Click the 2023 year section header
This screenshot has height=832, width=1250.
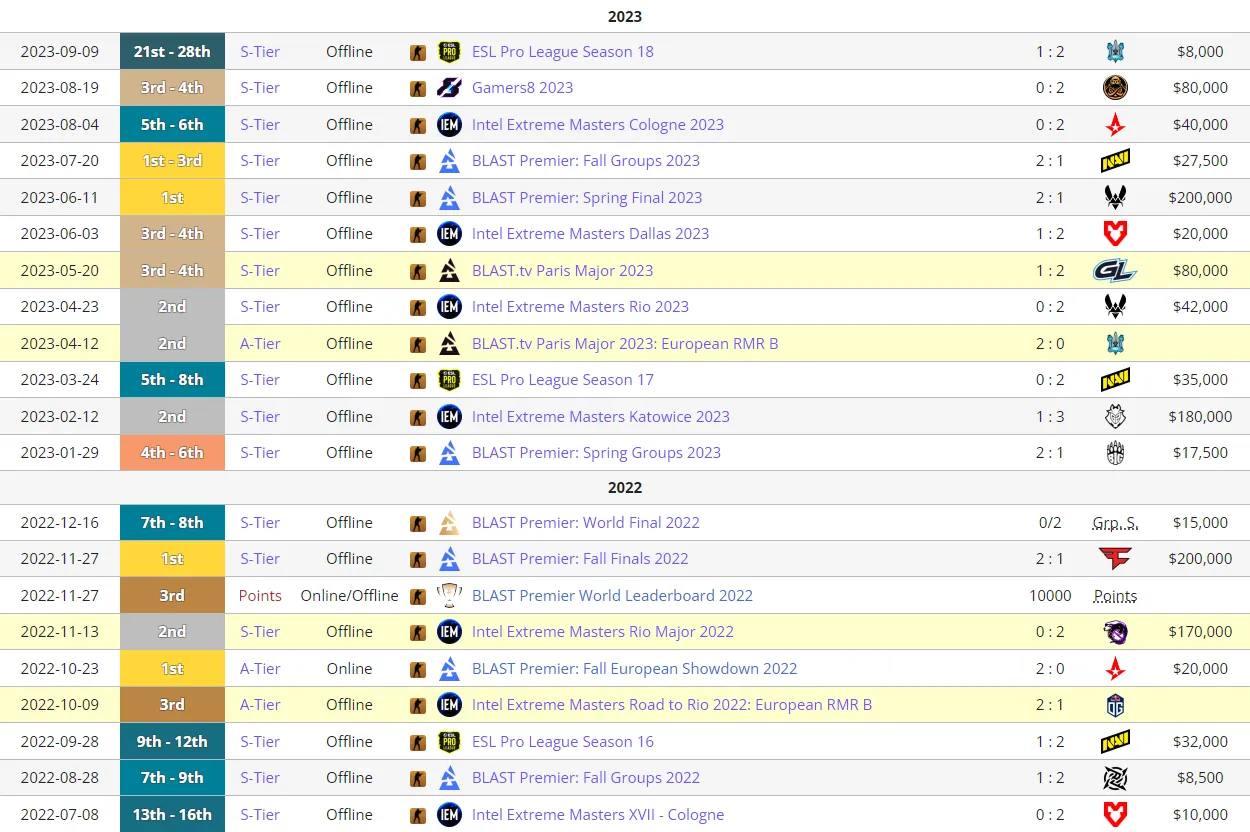pos(625,16)
